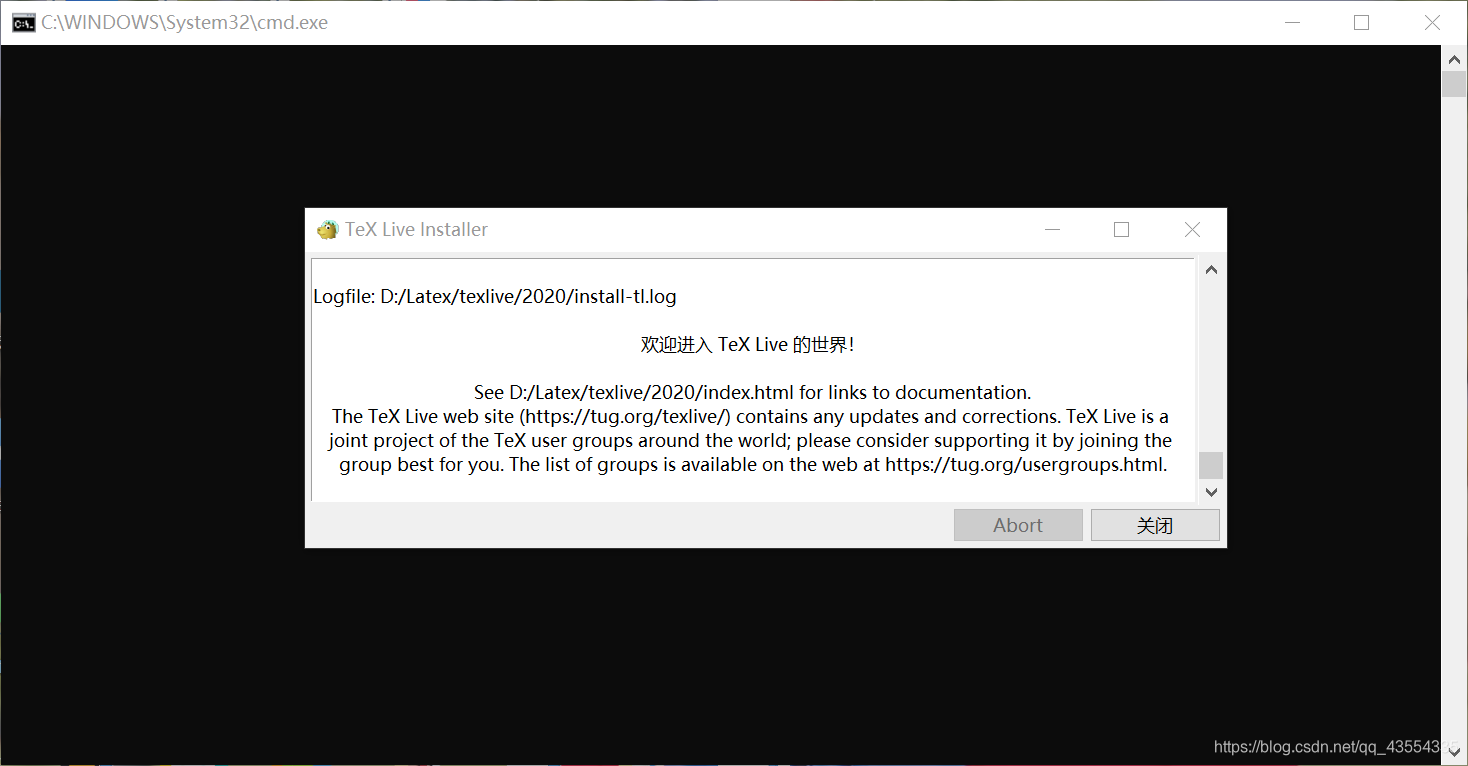Click the 'TeX Live Installer' title text

417,230
